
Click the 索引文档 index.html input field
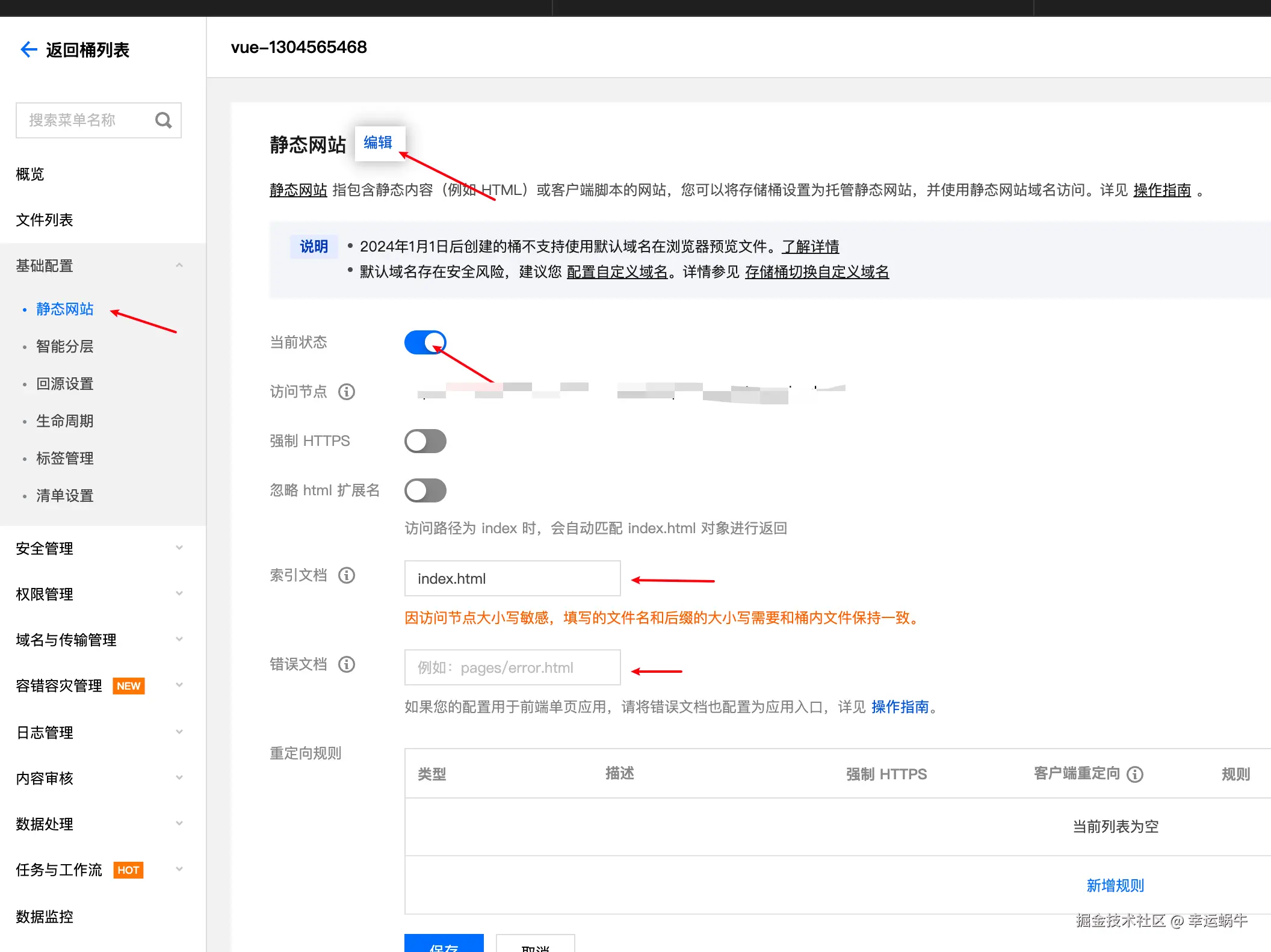click(x=512, y=578)
